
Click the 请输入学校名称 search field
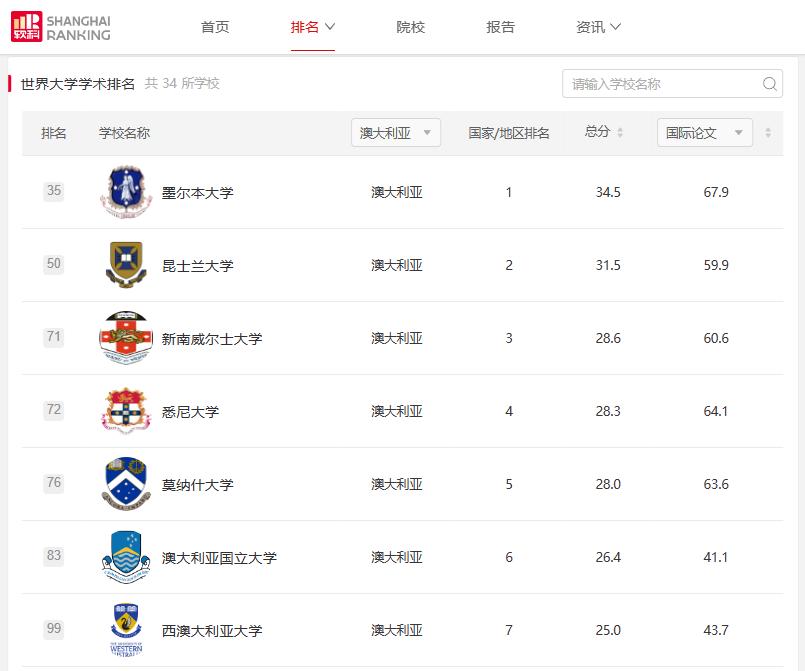coord(650,84)
